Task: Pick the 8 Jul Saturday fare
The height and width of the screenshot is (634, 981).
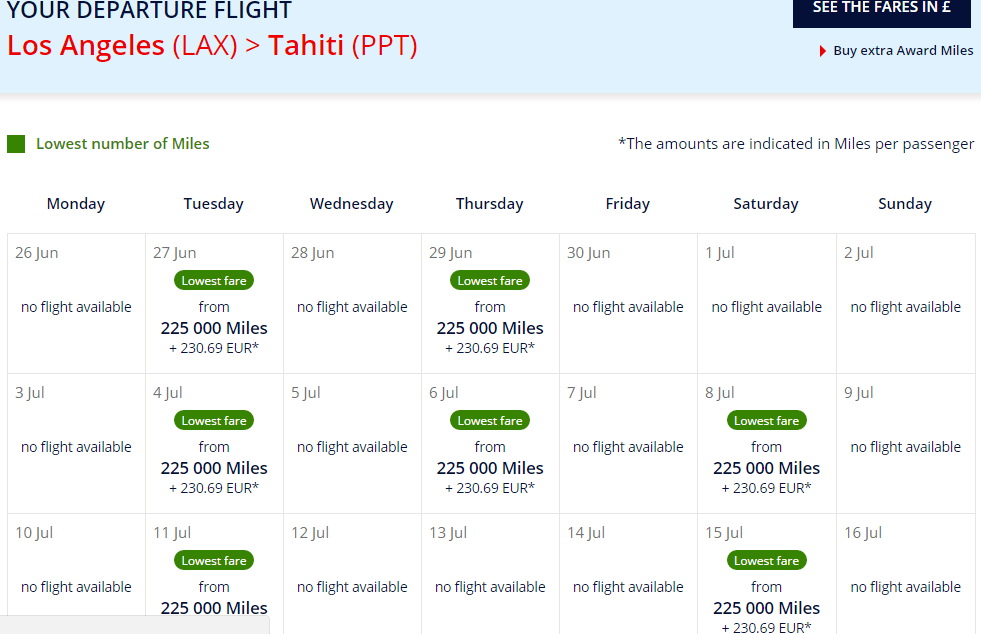Action: tap(766, 444)
